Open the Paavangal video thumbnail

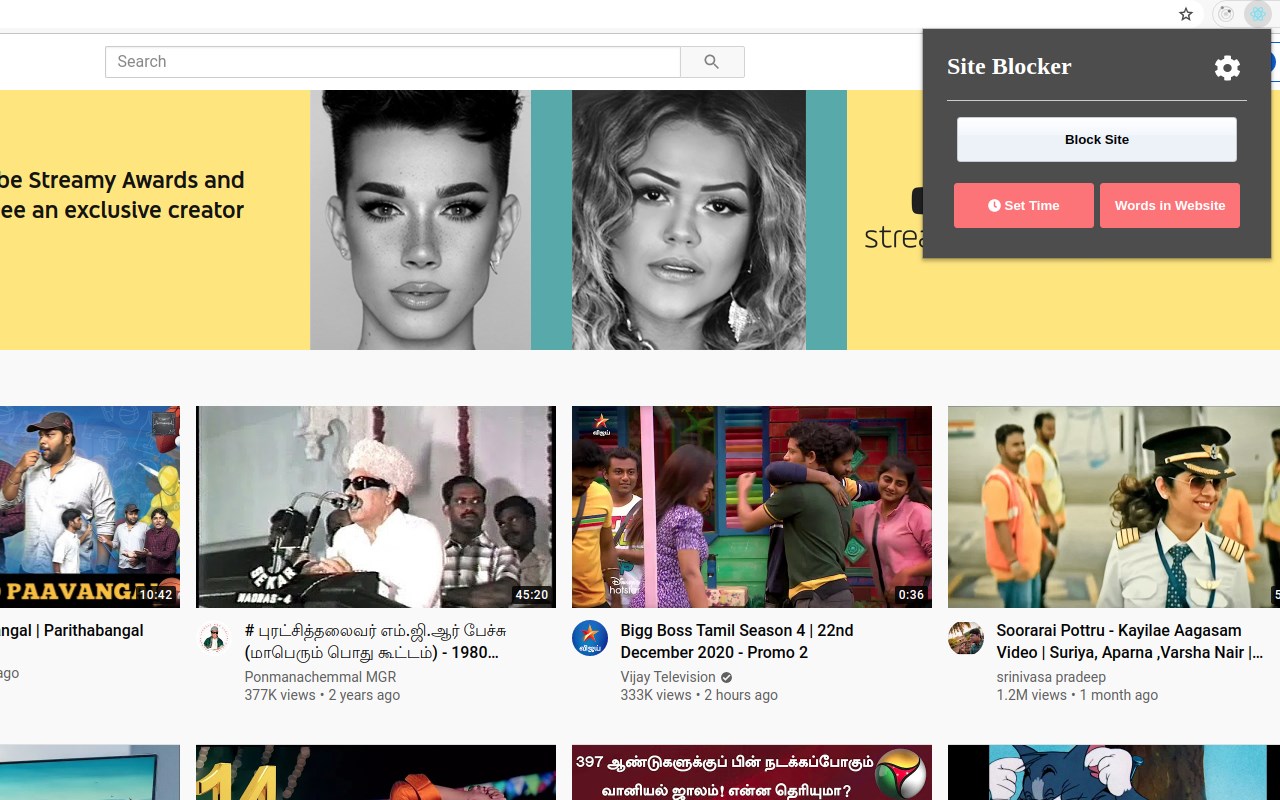(x=90, y=507)
